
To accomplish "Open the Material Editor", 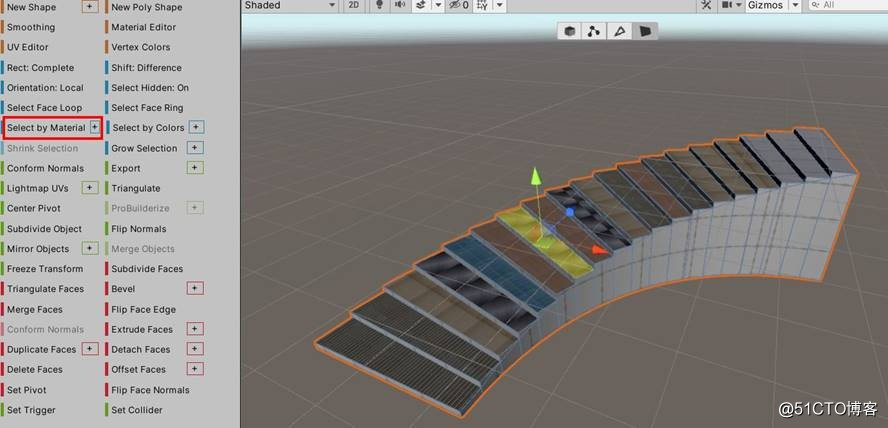I will [x=143, y=27].
